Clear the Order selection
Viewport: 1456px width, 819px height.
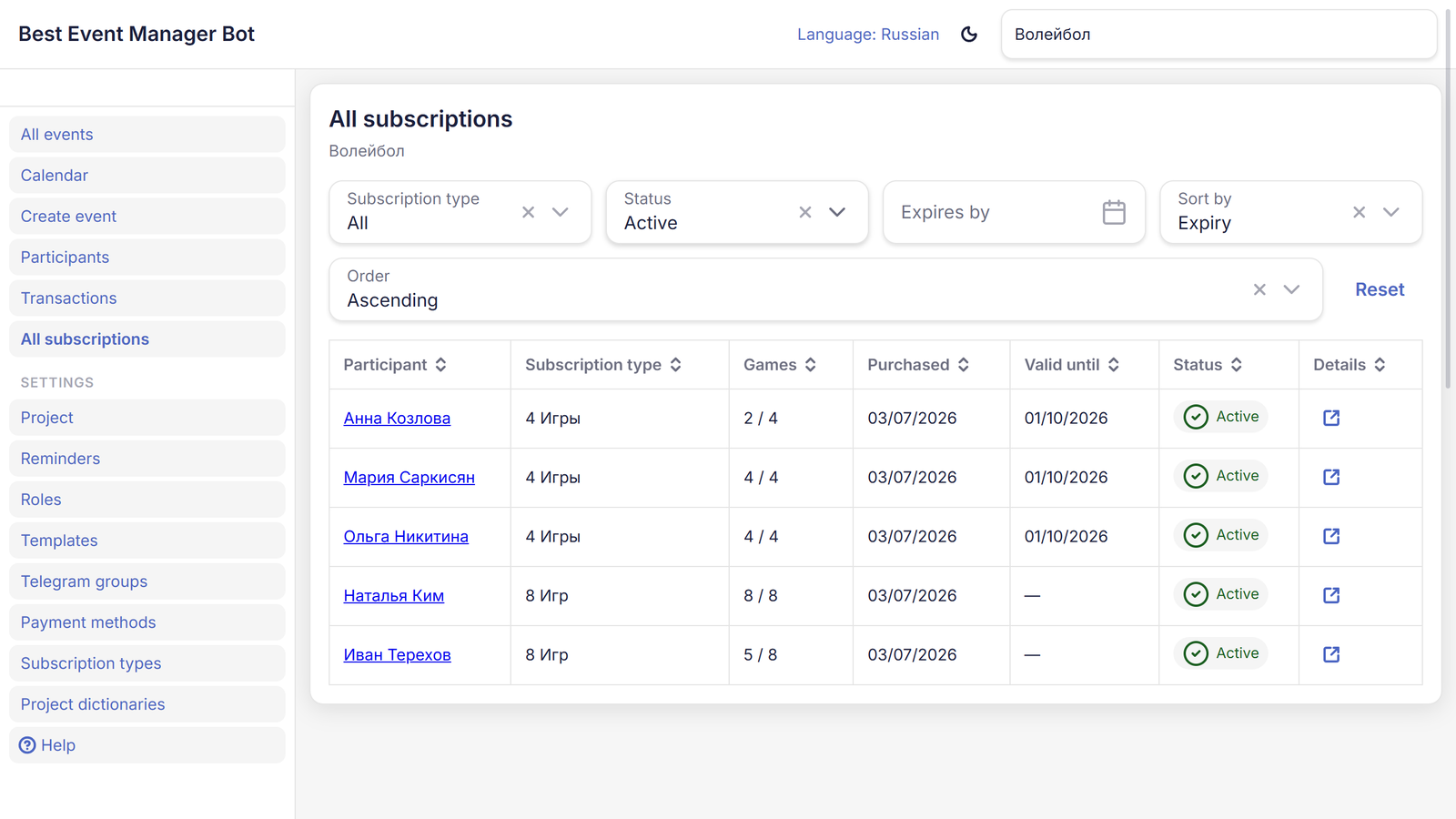1259,289
